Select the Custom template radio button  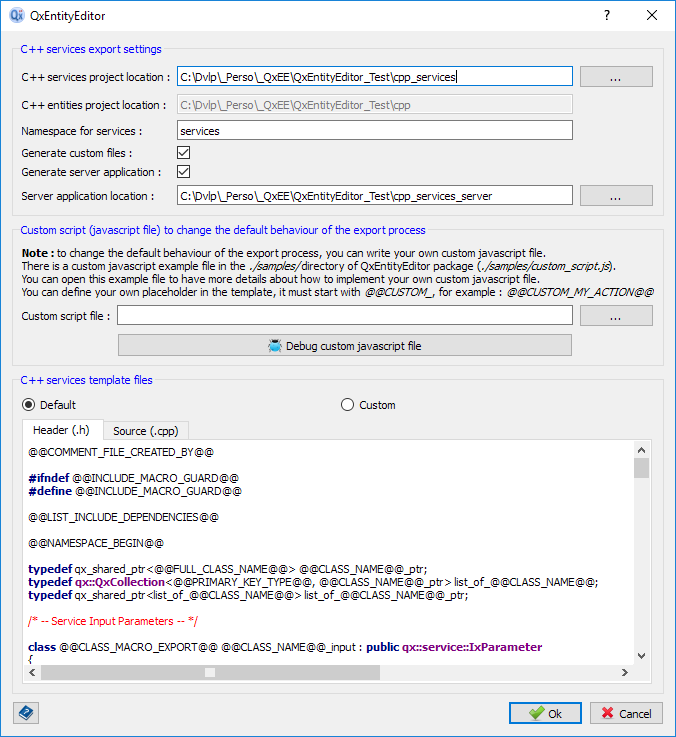tap(348, 405)
